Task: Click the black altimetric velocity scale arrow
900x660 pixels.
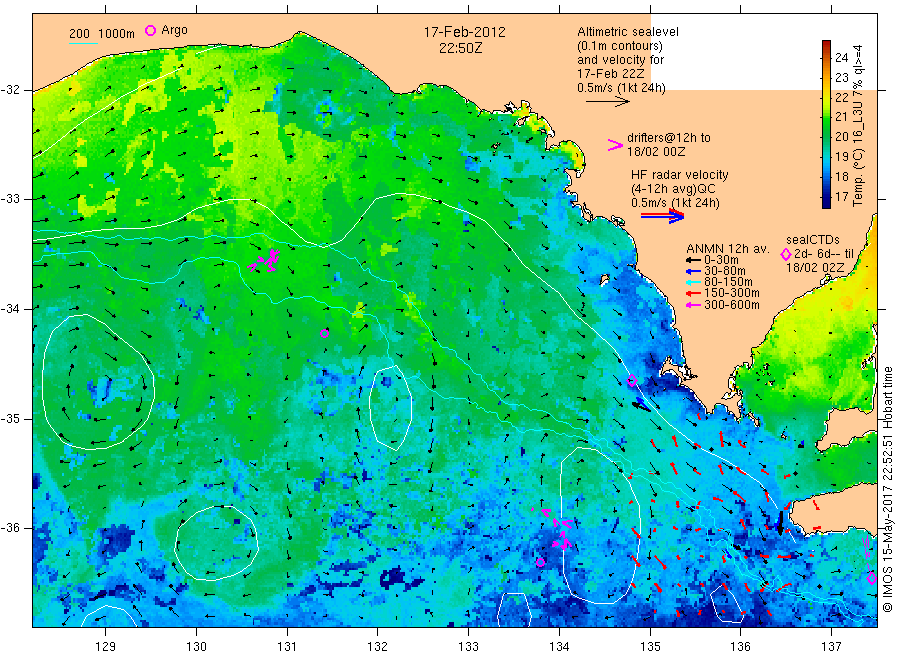Action: (608, 102)
